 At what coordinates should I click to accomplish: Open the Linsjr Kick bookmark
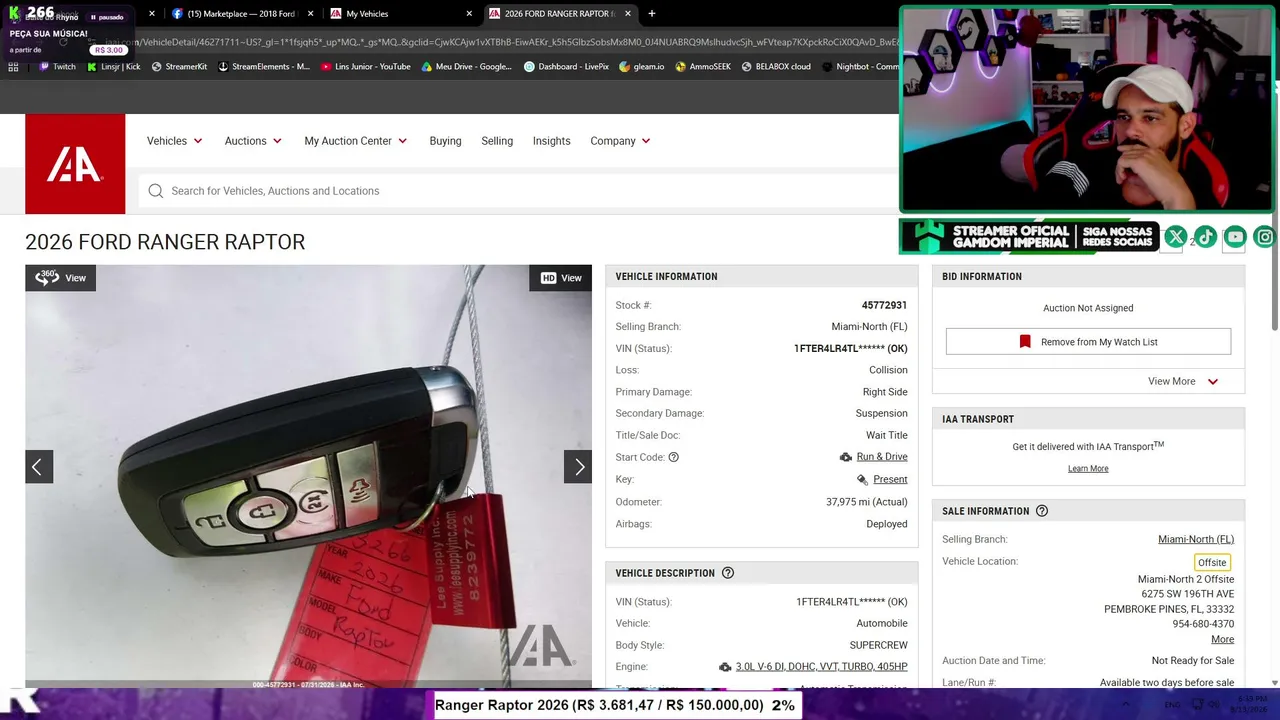click(x=114, y=67)
